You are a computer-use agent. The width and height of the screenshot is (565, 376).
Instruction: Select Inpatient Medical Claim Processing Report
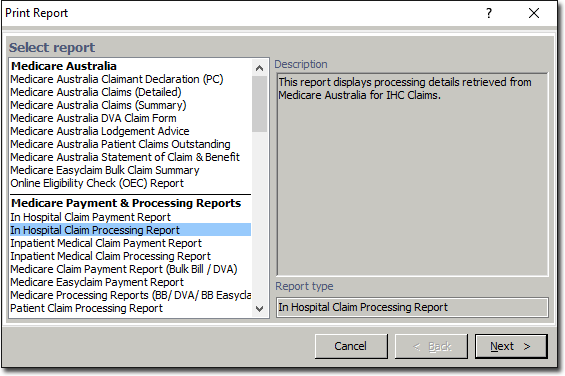(x=110, y=256)
